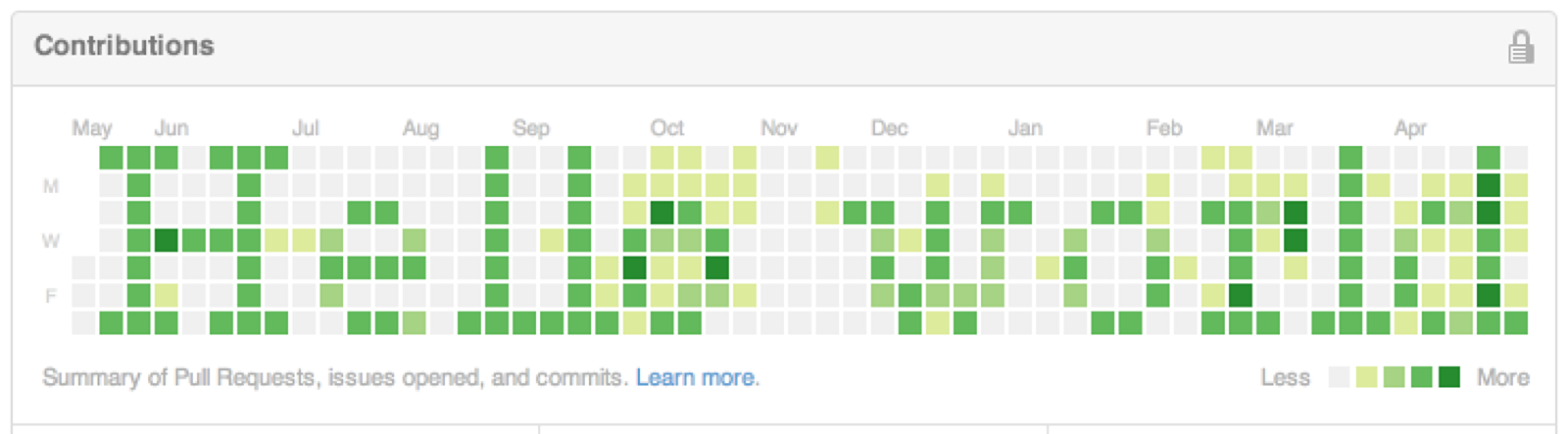
Task: Select the pale yellow-green legend swatch
Action: (x=1366, y=377)
